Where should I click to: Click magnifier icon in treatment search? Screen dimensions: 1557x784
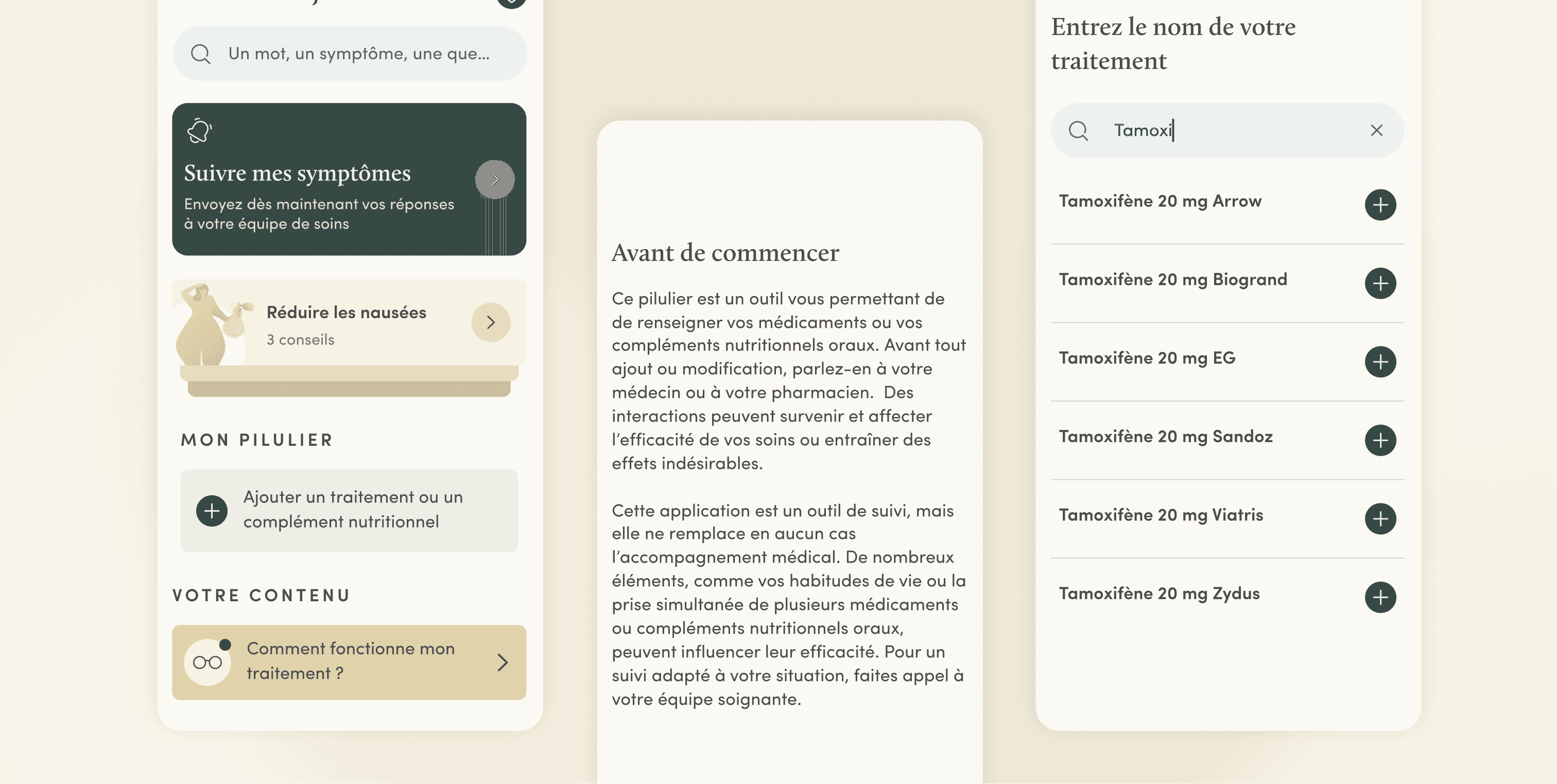(x=1078, y=131)
